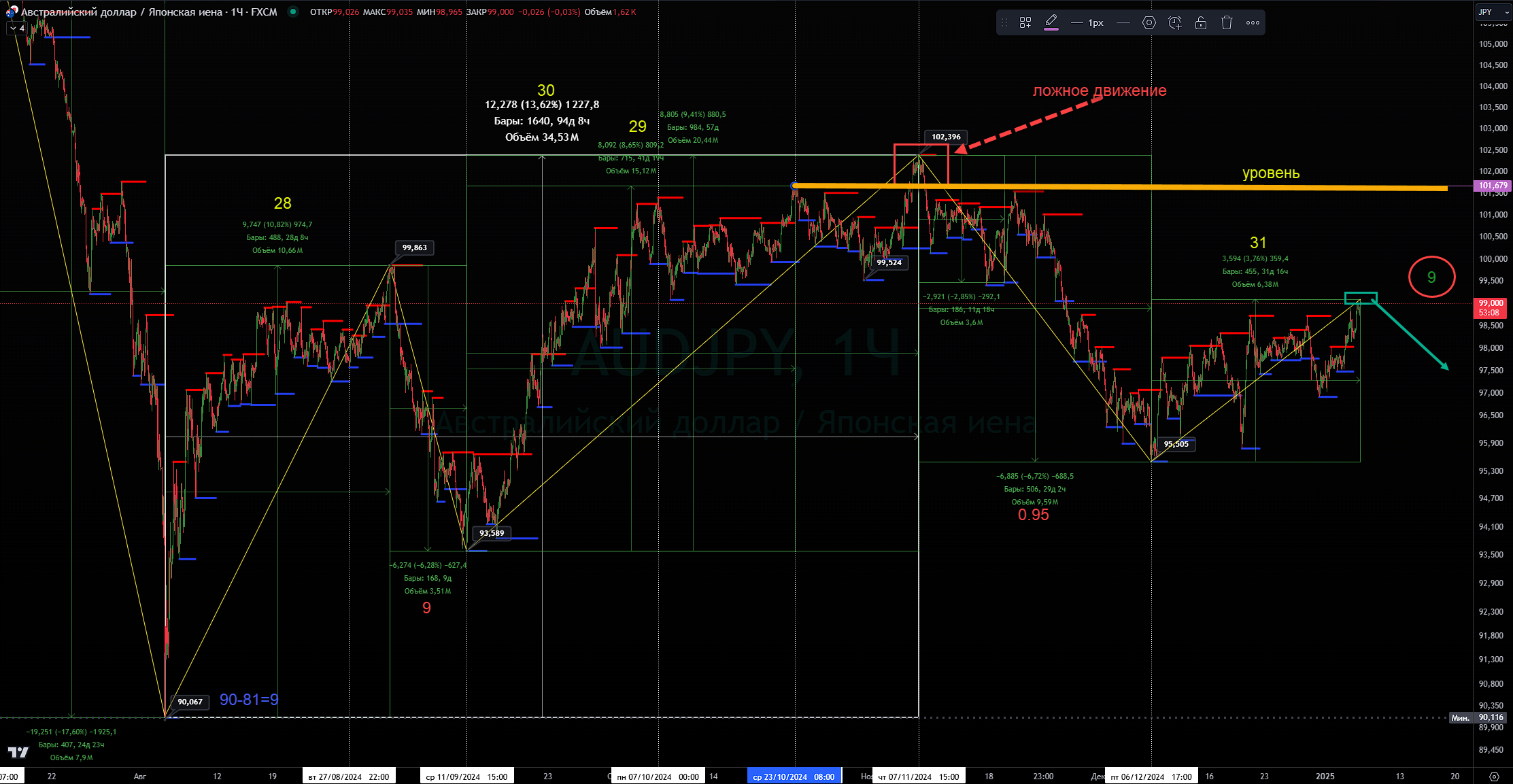The width and height of the screenshot is (1513, 784).
Task: Select the yellow '31' label
Action: click(x=1258, y=243)
